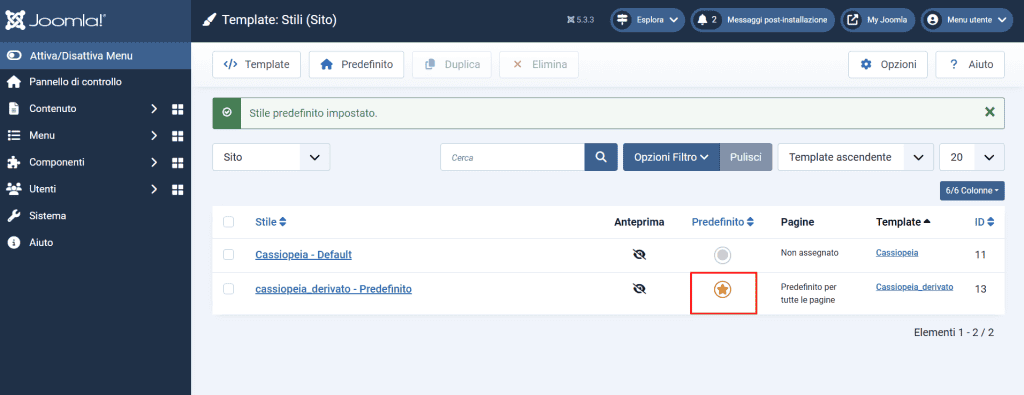Click the magnifier search button

(x=601, y=157)
